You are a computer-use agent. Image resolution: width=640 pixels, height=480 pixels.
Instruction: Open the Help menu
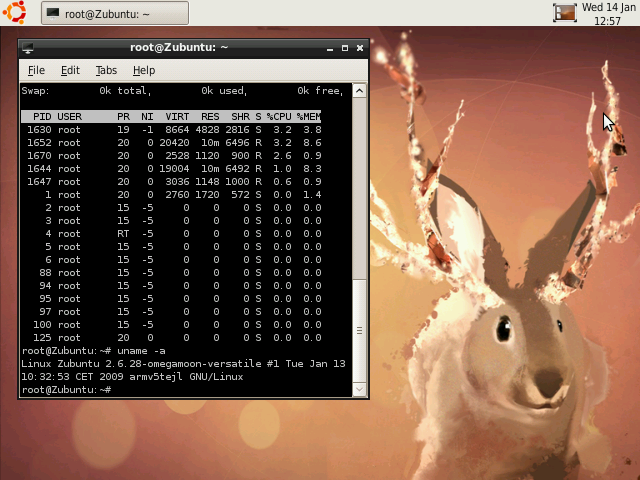[x=144, y=71]
